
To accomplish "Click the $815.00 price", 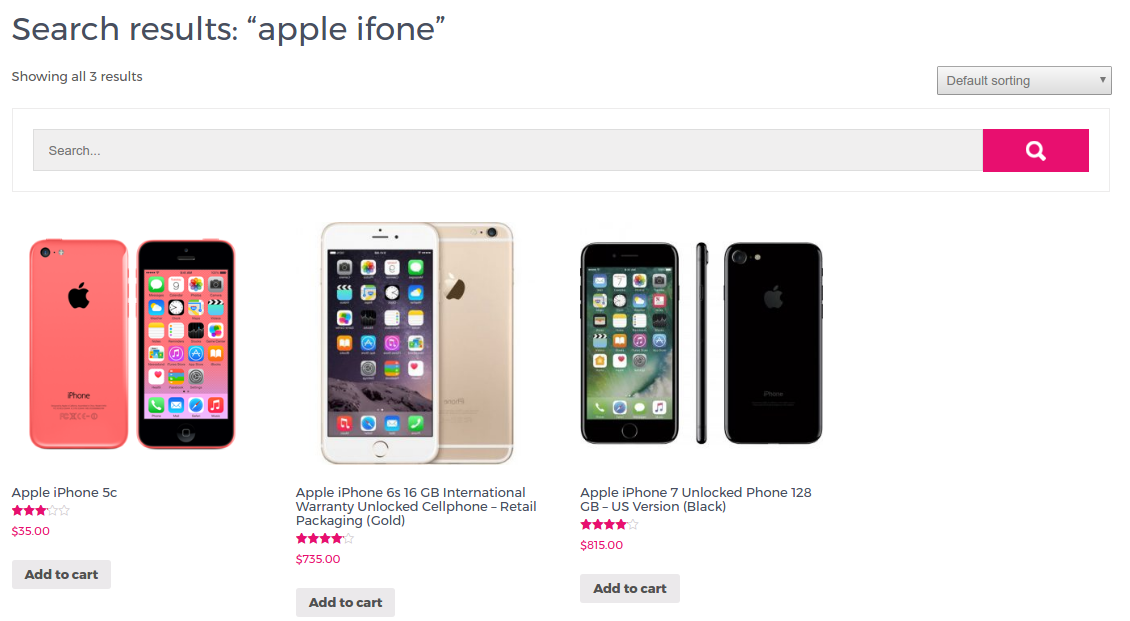I will click(602, 545).
